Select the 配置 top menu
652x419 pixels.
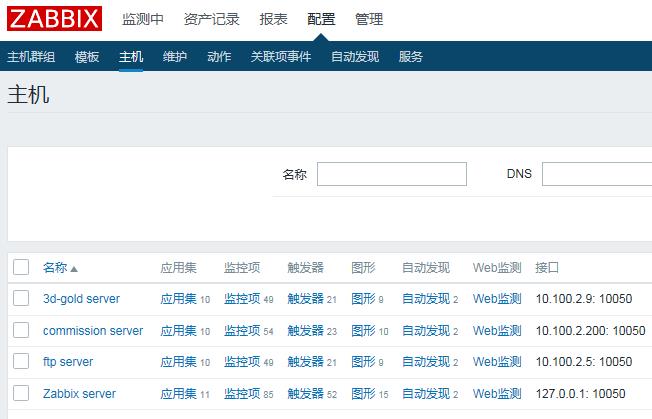(321, 19)
